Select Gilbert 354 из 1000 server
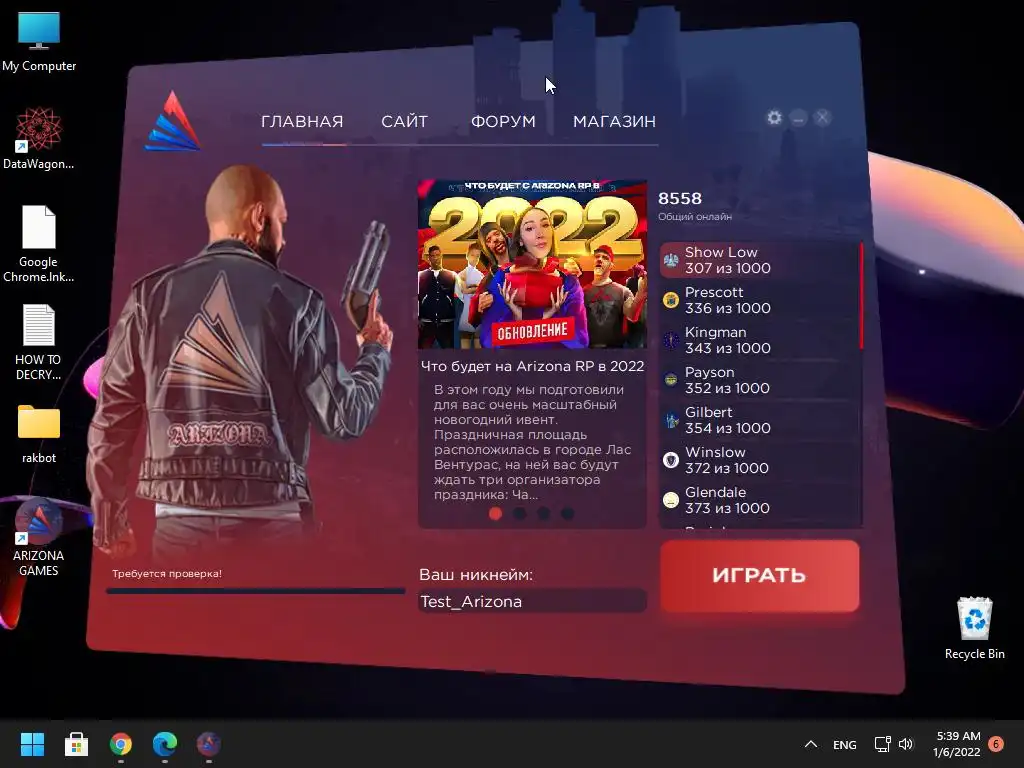 (x=760, y=419)
